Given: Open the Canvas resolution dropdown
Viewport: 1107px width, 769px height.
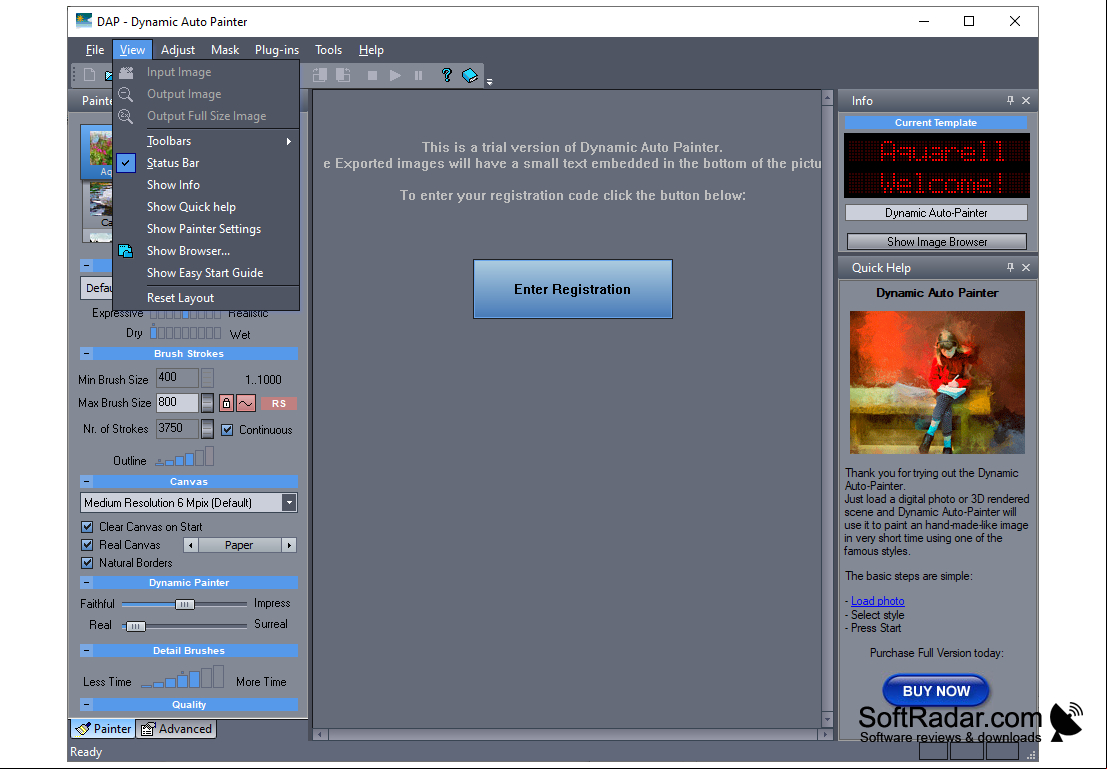Looking at the screenshot, I should [289, 503].
